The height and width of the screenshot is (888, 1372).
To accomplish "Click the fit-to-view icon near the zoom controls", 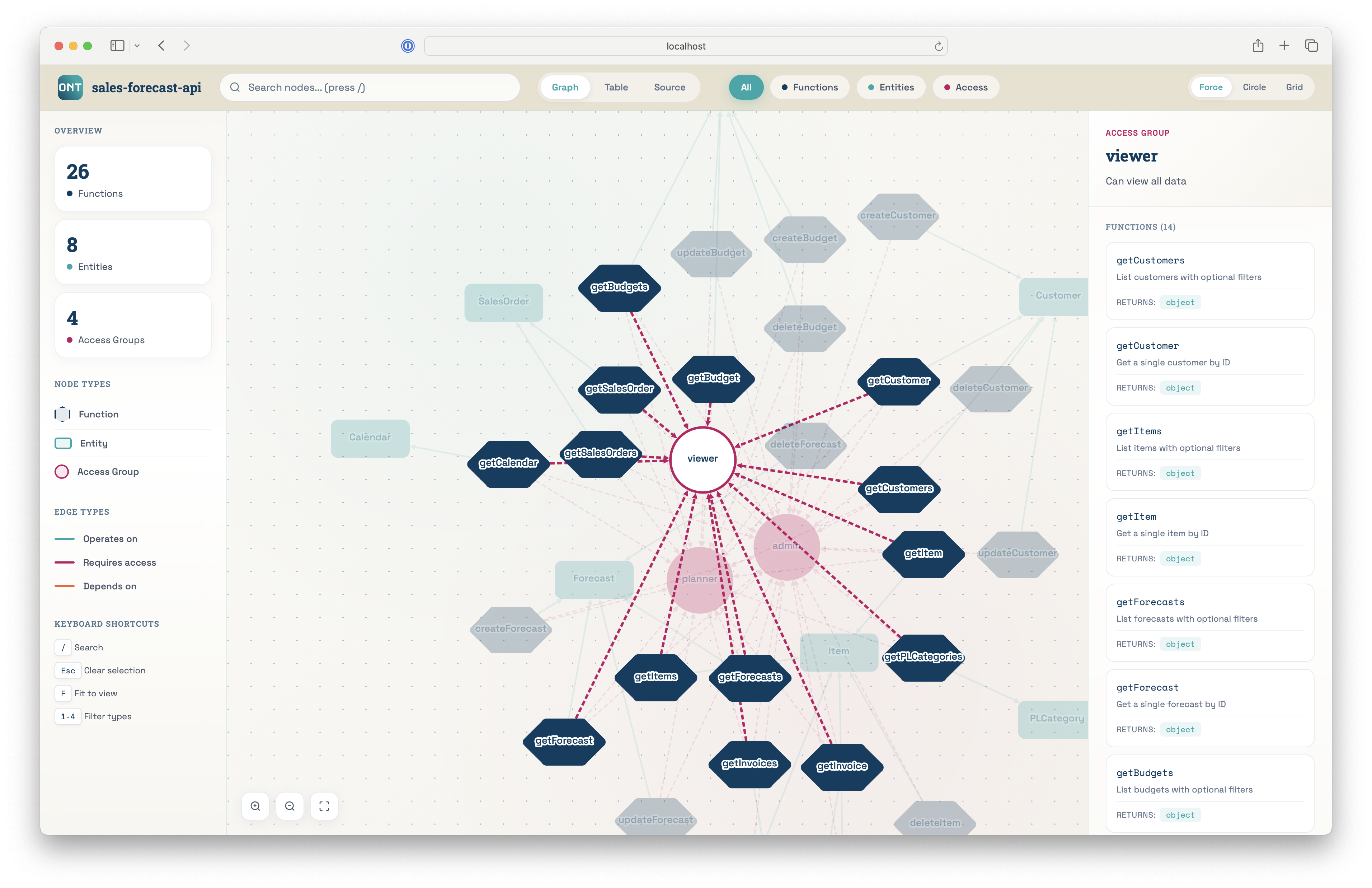I will [324, 805].
